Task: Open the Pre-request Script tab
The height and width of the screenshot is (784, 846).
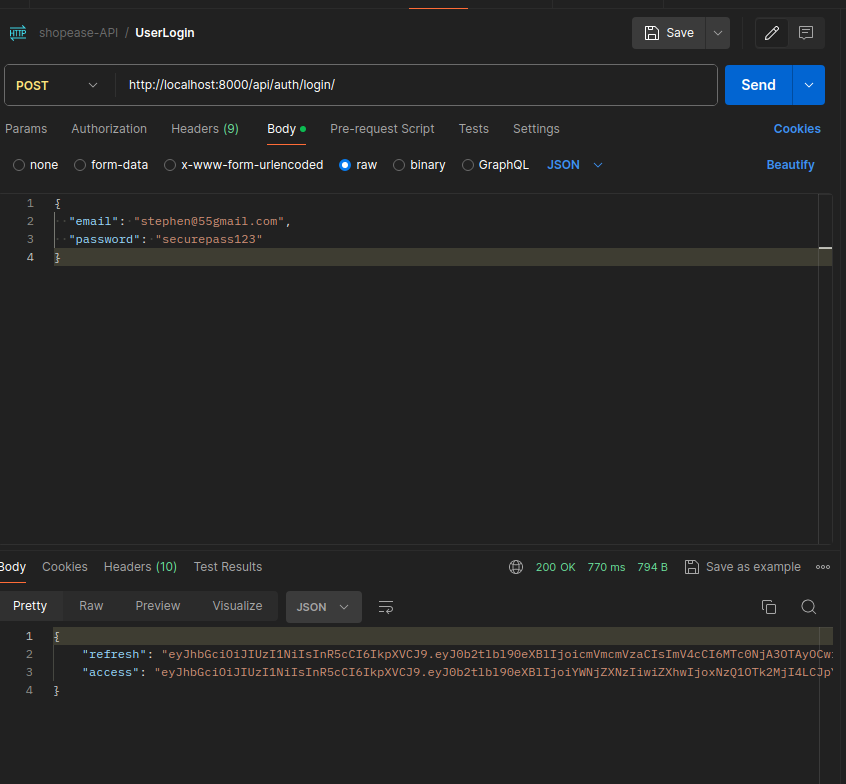Action: (382, 129)
